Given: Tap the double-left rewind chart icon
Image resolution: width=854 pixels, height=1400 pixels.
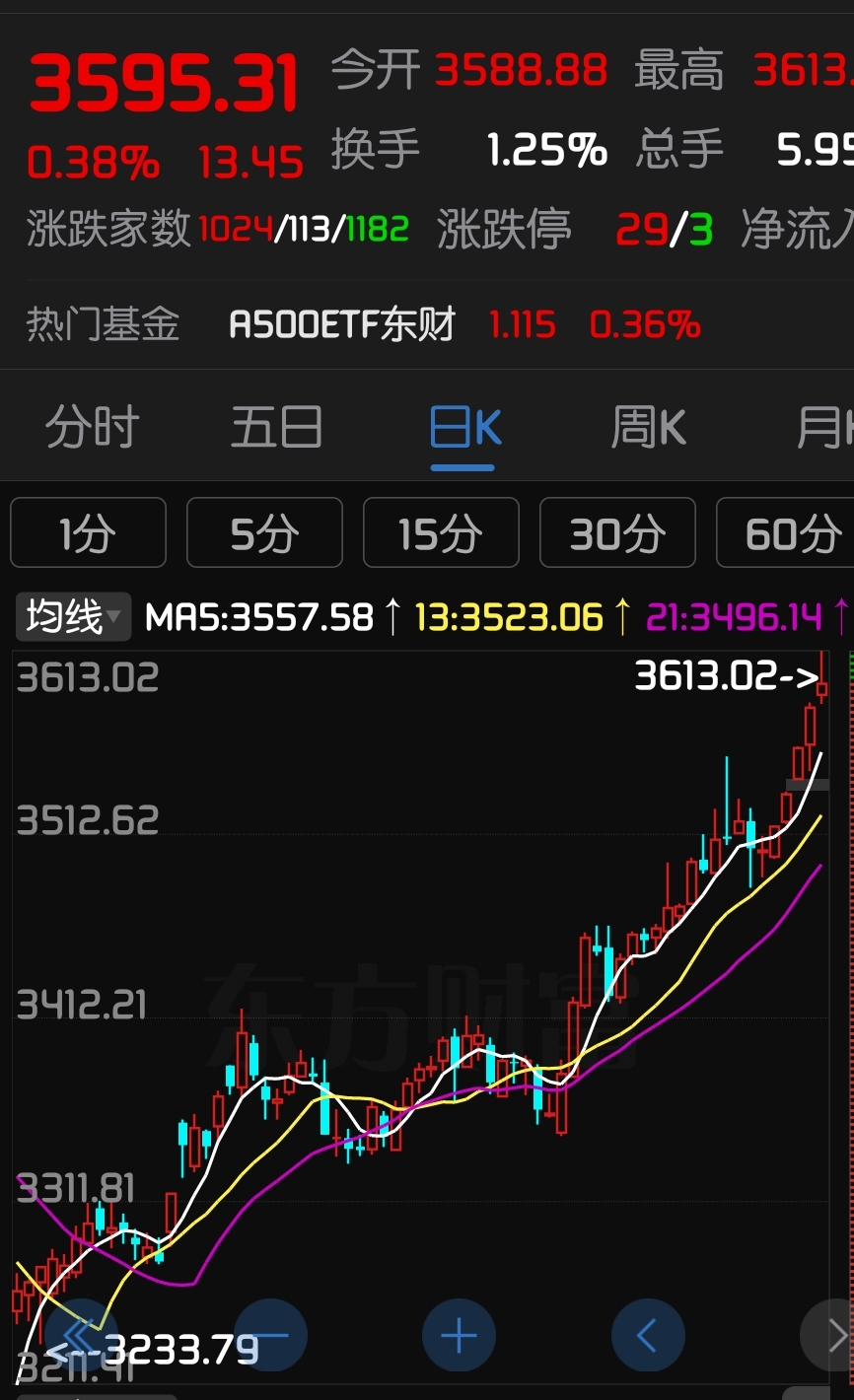Looking at the screenshot, I should click(81, 1336).
